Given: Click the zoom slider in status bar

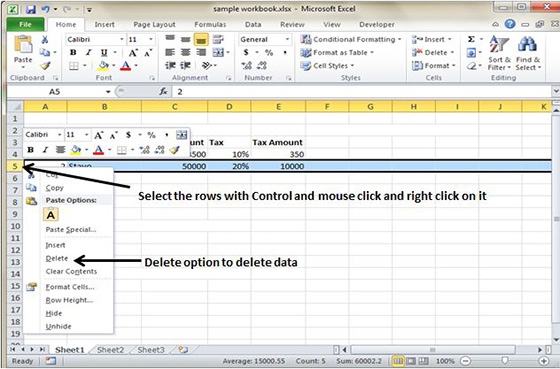Looking at the screenshot, I should click(x=504, y=361).
